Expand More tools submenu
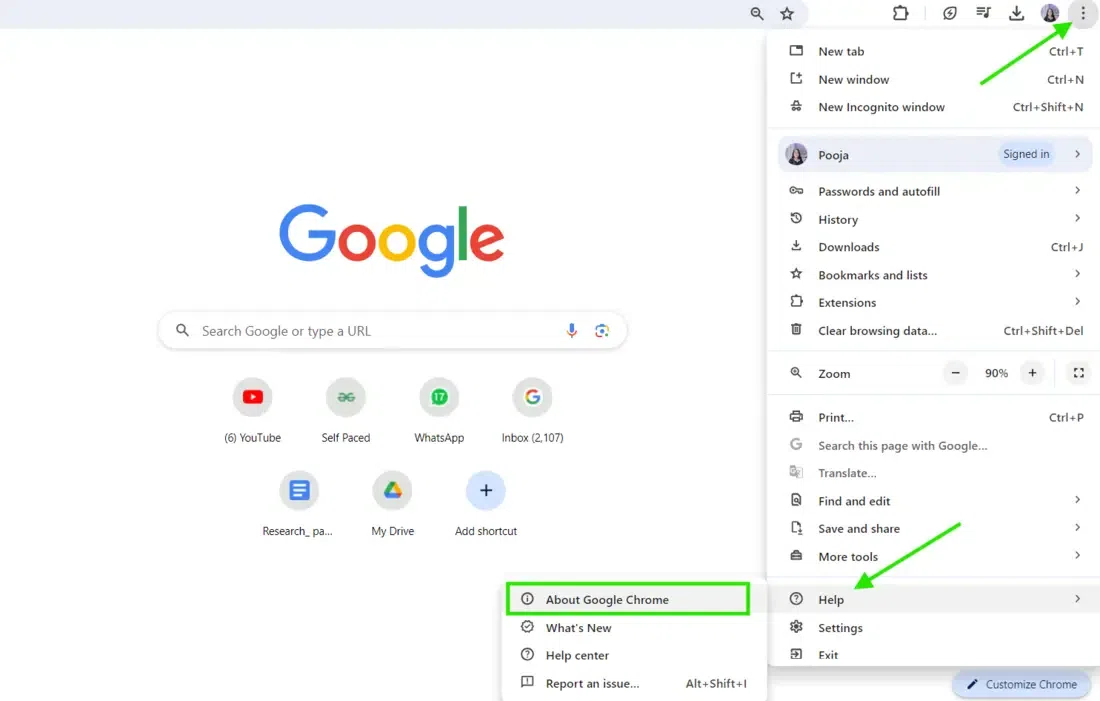 click(936, 556)
